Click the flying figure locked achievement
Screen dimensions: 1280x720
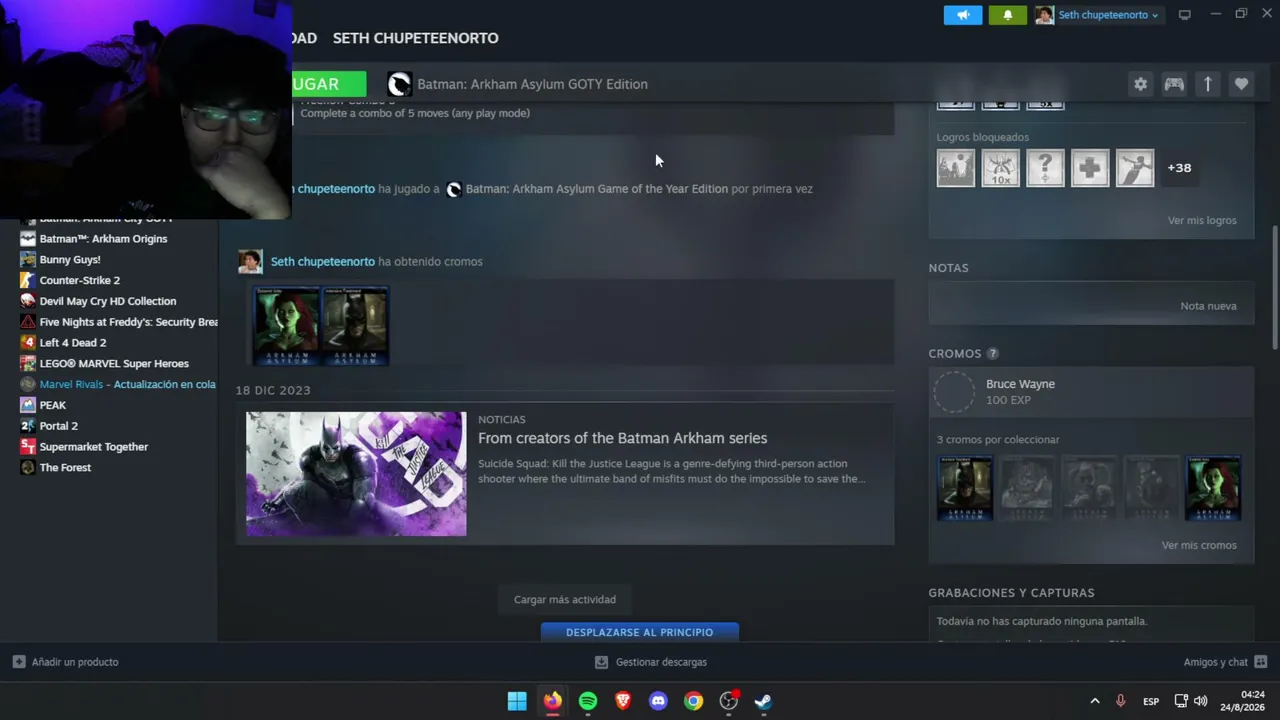1135,168
